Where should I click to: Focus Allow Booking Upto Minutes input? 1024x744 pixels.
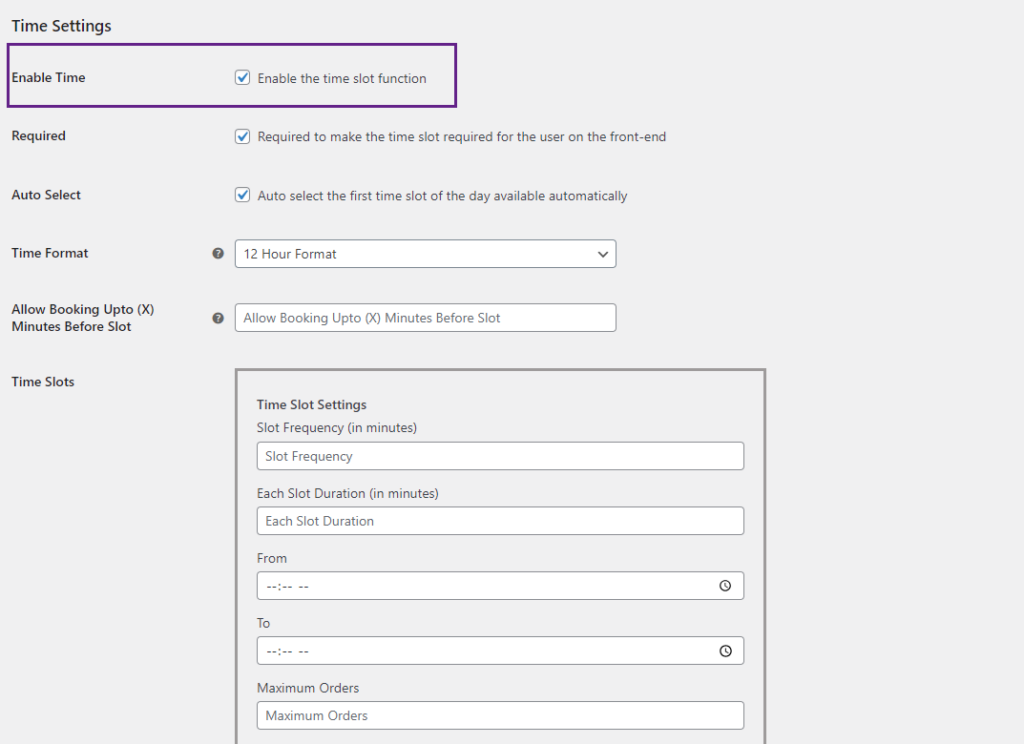425,317
